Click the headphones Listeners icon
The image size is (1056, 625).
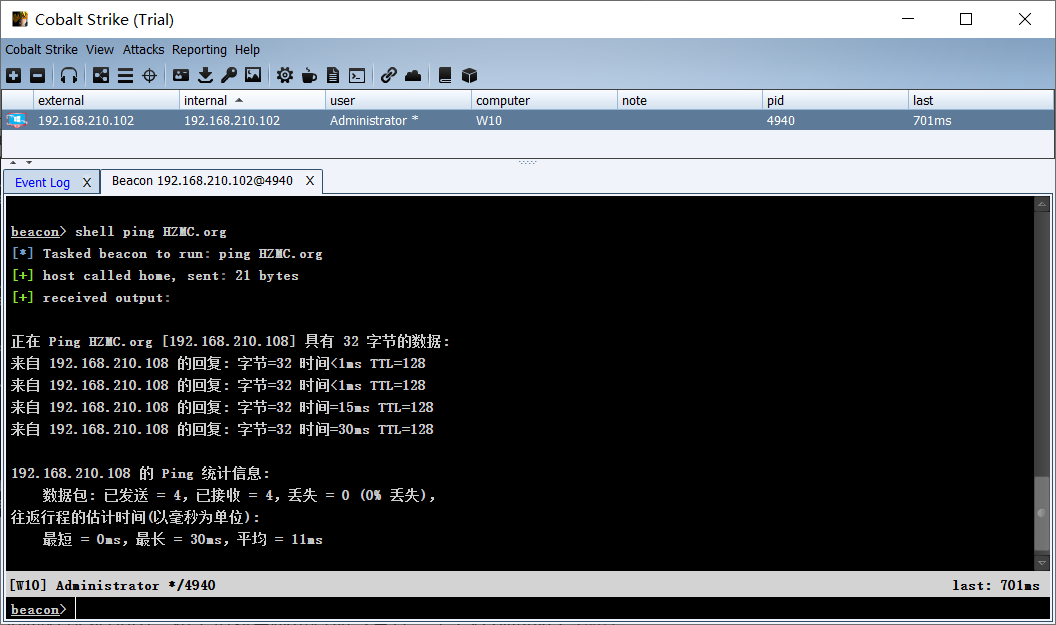69,75
